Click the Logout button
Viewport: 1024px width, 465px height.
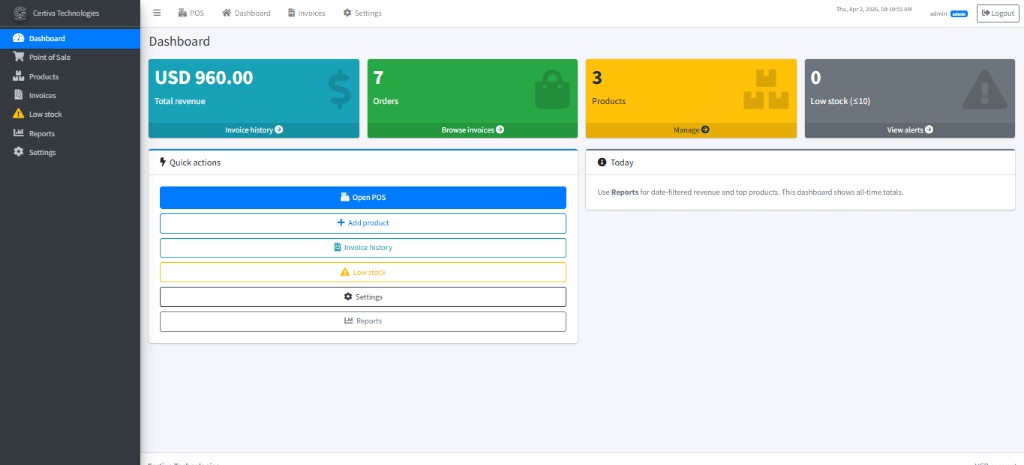point(998,13)
